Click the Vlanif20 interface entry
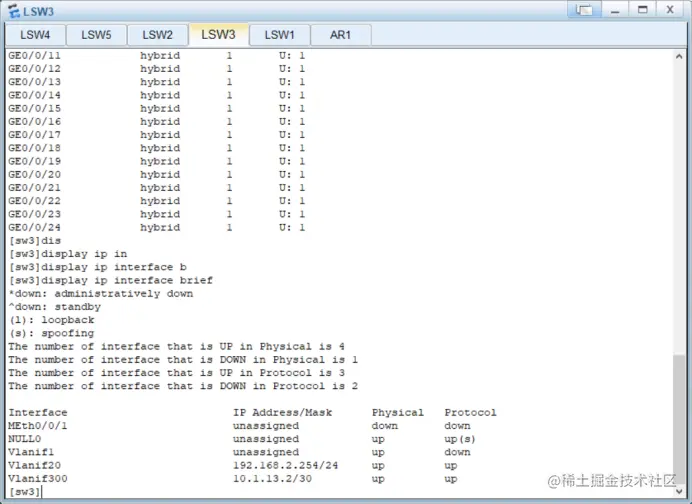The image size is (692, 504). pyautogui.click(x=34, y=466)
